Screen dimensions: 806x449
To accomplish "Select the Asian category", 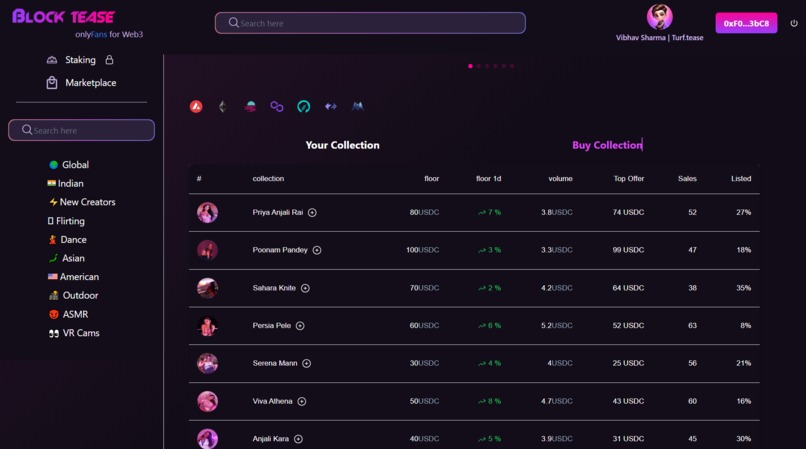I will 66,258.
